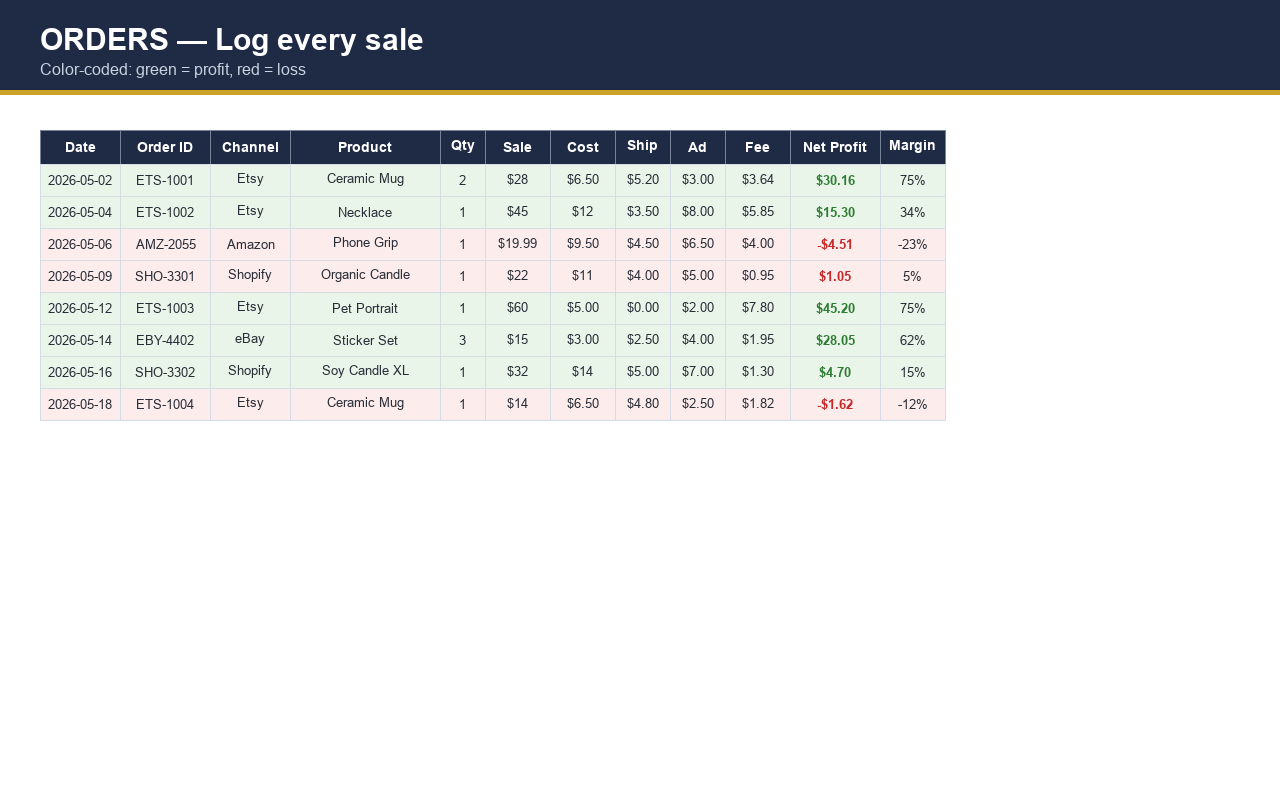The image size is (1280, 800).
Task: Click the Order ID column header
Action: point(165,147)
